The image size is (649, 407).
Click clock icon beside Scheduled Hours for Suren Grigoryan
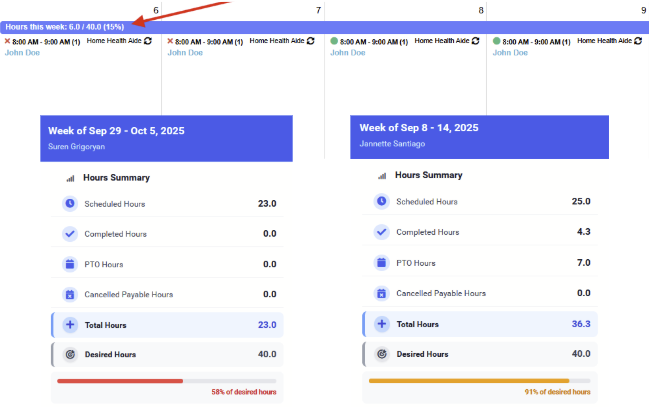(x=70, y=204)
